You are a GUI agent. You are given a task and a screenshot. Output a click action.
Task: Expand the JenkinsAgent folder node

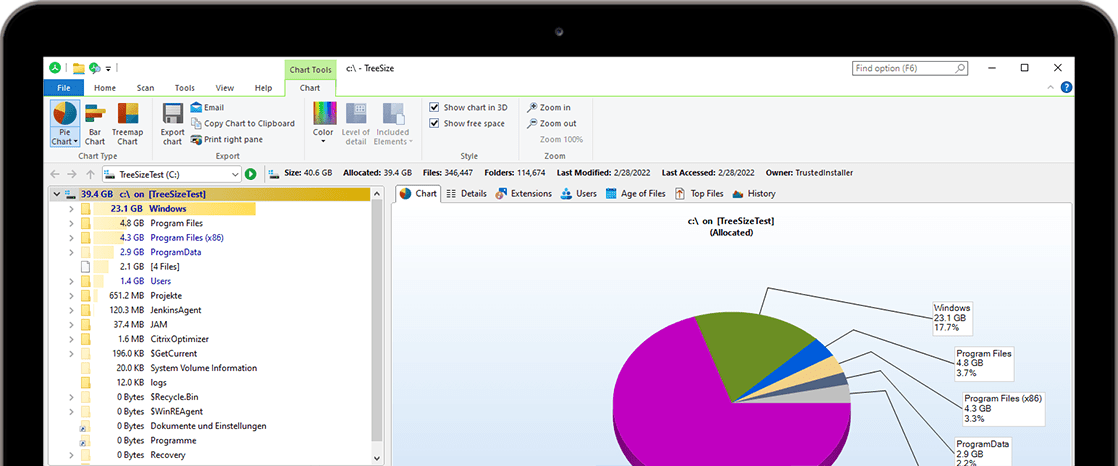point(71,310)
